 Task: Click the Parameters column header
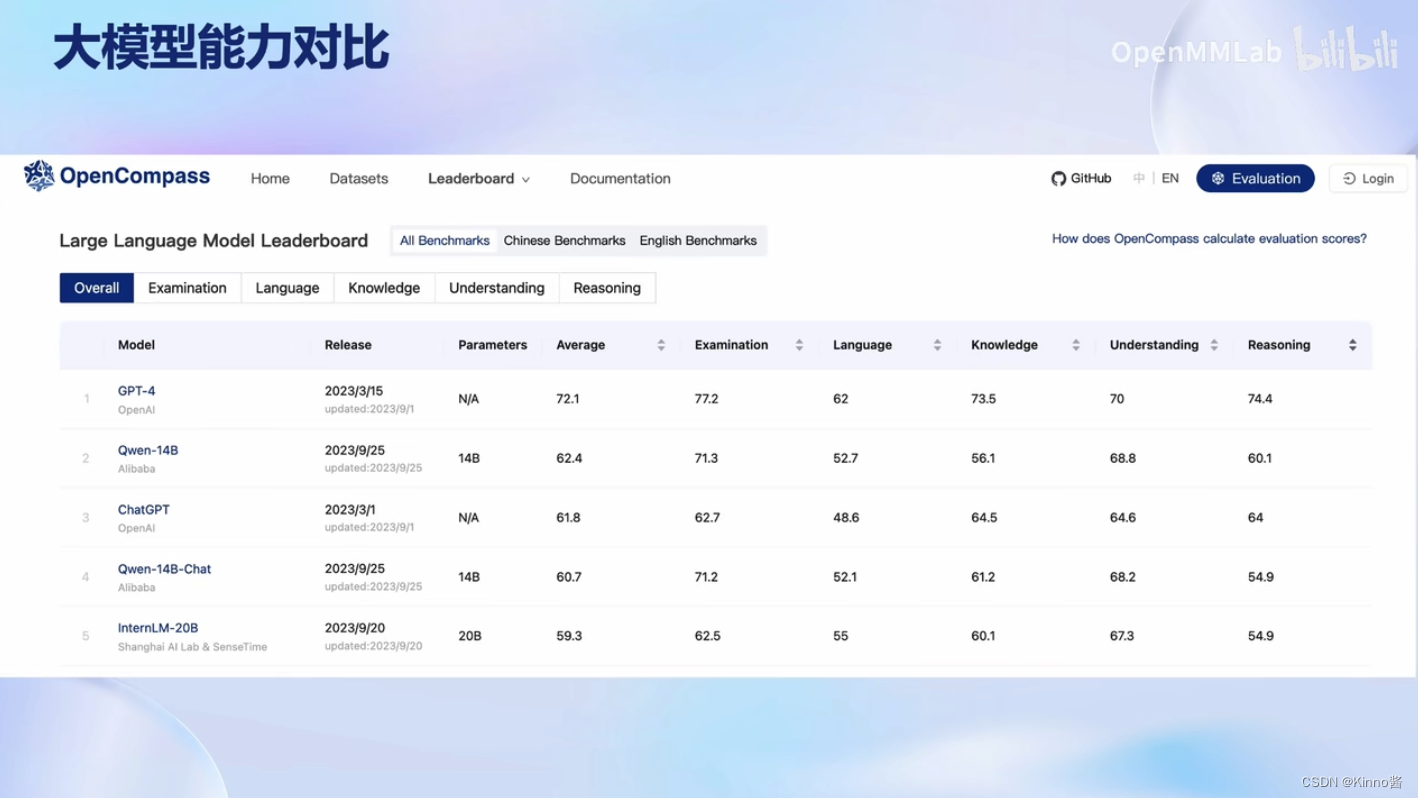pyautogui.click(x=492, y=345)
